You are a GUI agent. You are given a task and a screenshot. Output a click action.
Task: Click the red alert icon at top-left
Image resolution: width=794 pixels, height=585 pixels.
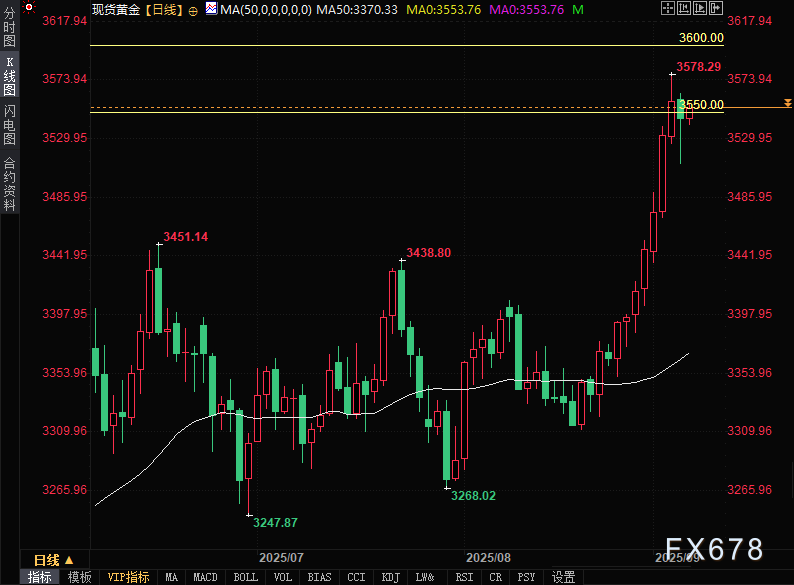tap(29, 9)
